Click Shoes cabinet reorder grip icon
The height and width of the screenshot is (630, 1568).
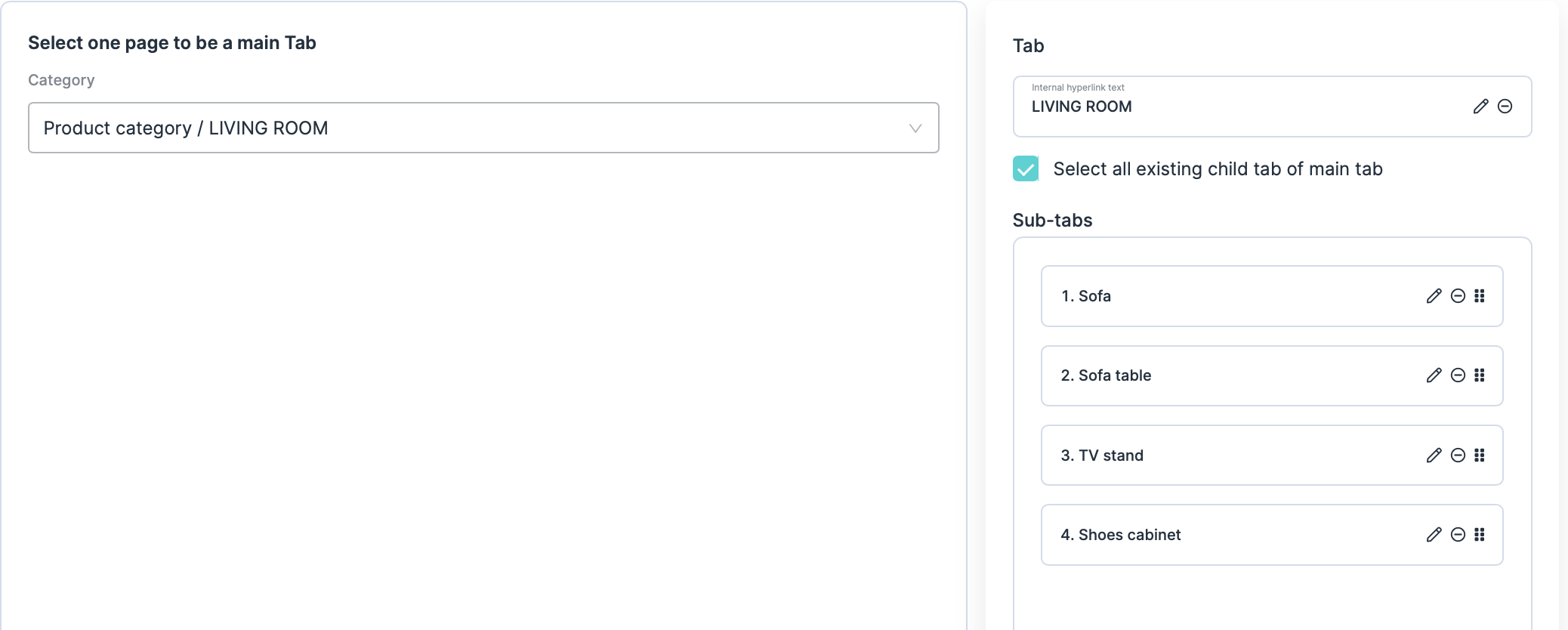coord(1480,535)
